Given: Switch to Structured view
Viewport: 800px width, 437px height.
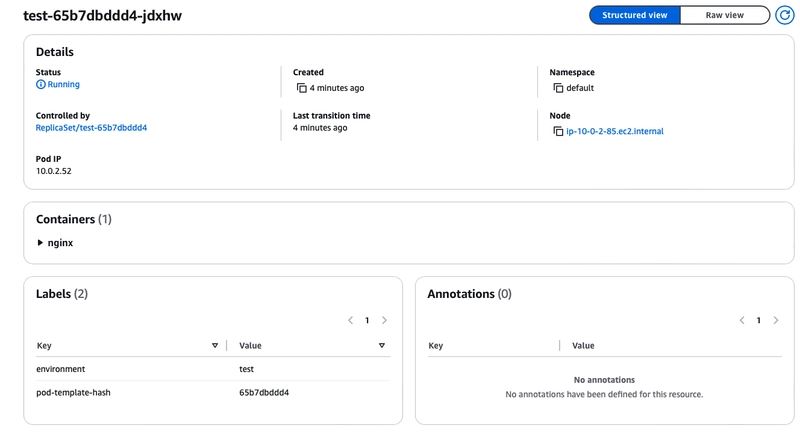Looking at the screenshot, I should [634, 16].
